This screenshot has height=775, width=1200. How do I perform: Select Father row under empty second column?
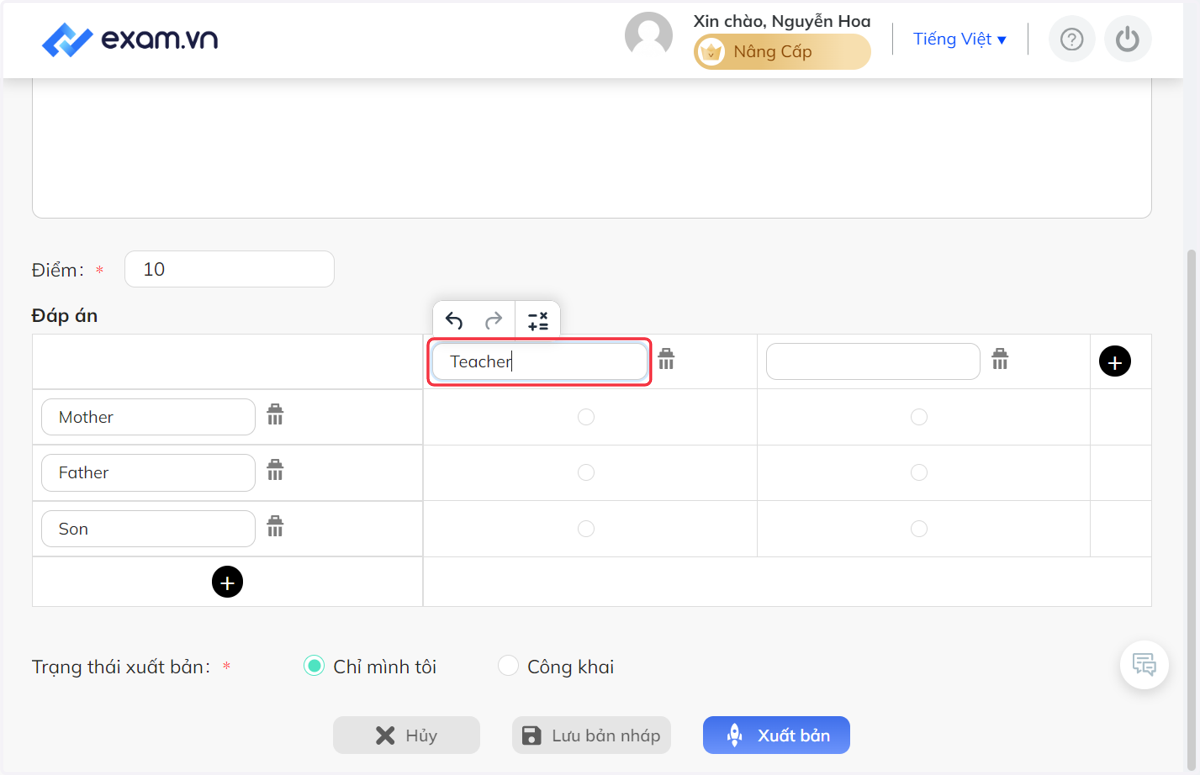(919, 472)
